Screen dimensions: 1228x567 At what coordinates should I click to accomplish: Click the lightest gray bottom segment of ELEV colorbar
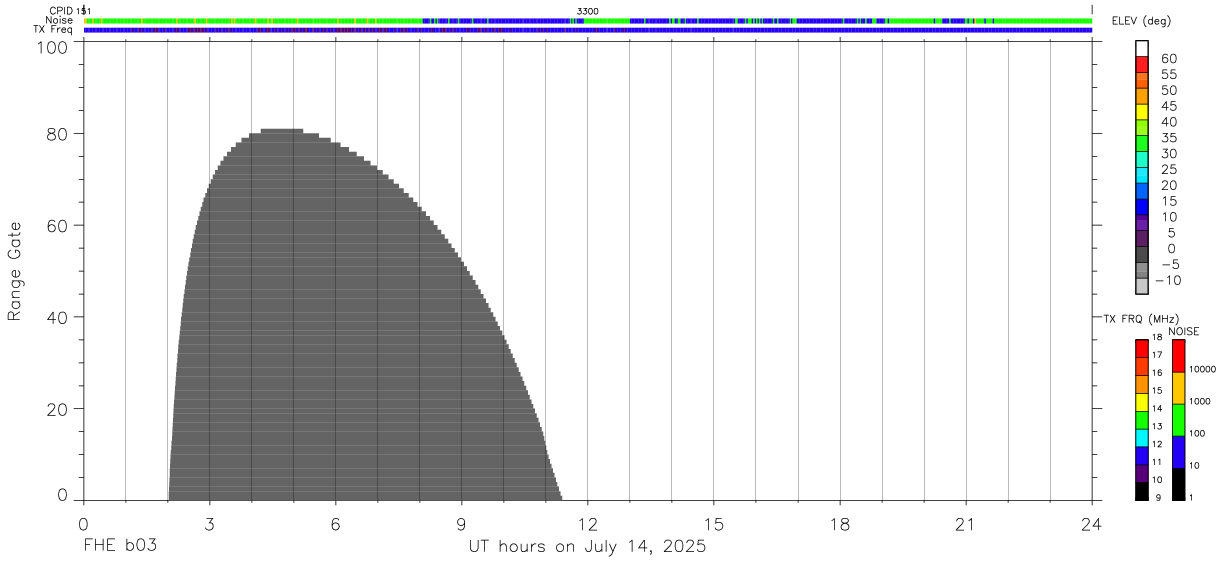pos(1142,287)
